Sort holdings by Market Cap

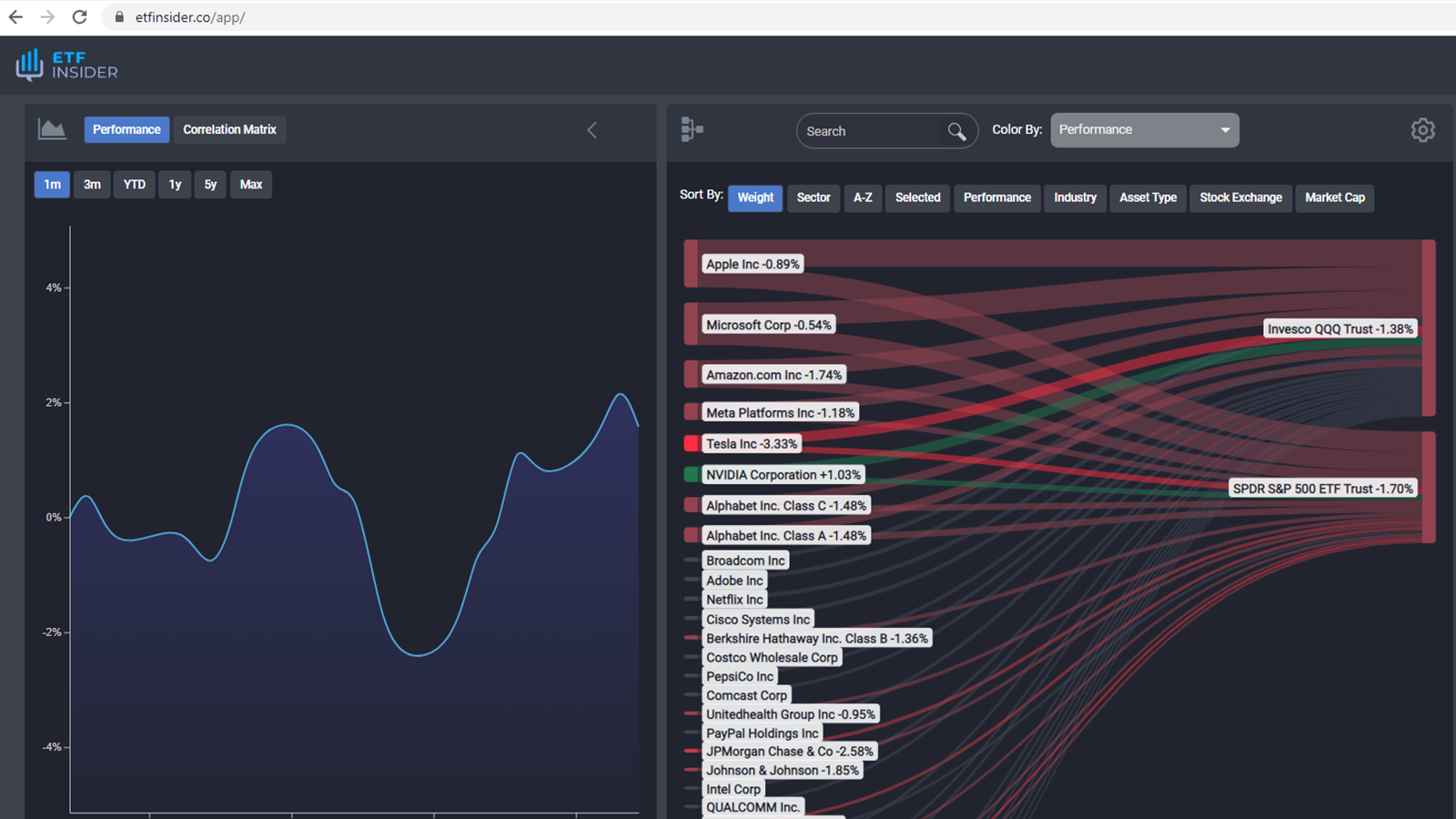click(1335, 197)
